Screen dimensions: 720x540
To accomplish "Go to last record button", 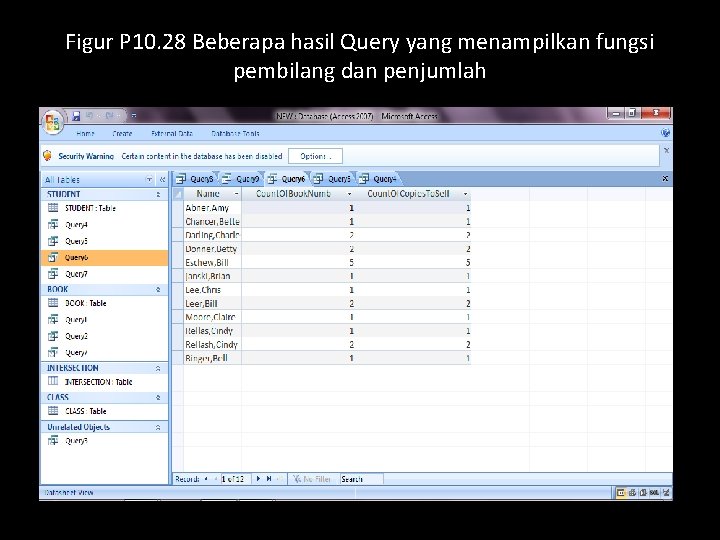I will 269,479.
